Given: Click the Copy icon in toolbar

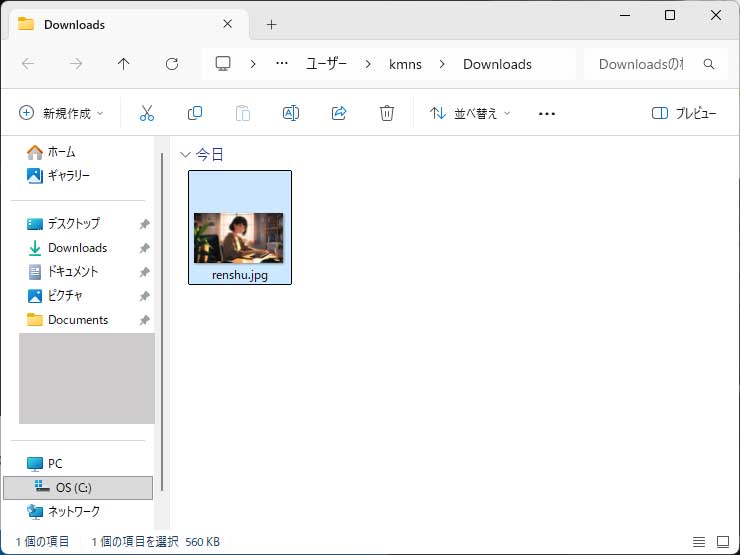Looking at the screenshot, I should pos(195,114).
